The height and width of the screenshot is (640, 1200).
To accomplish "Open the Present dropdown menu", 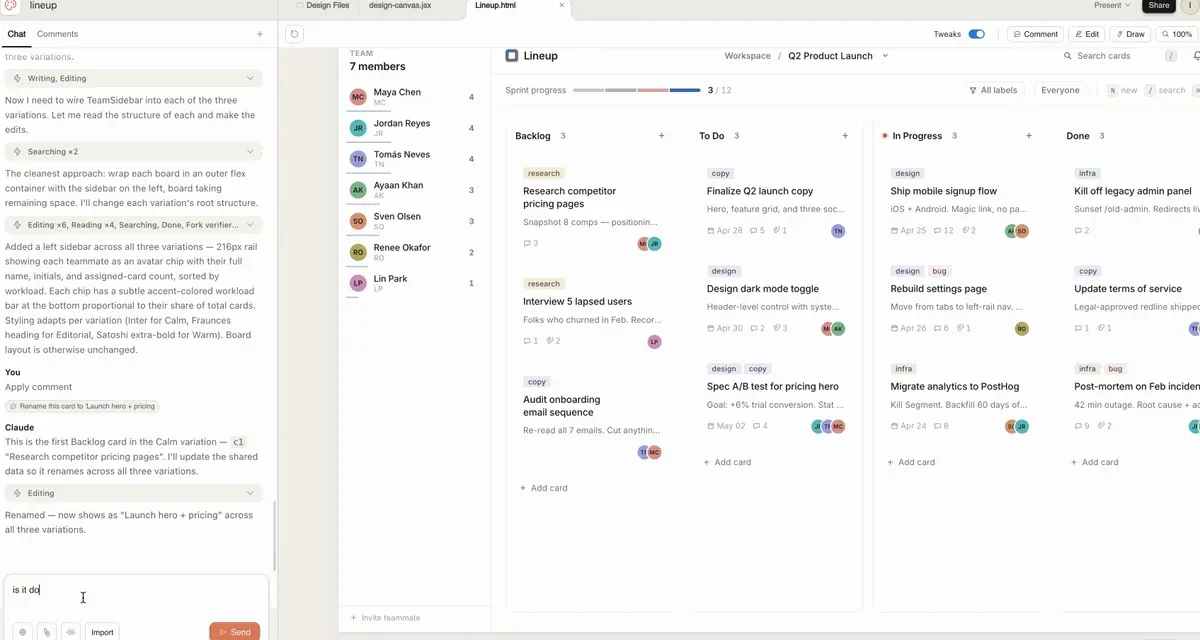I will tap(1113, 6).
